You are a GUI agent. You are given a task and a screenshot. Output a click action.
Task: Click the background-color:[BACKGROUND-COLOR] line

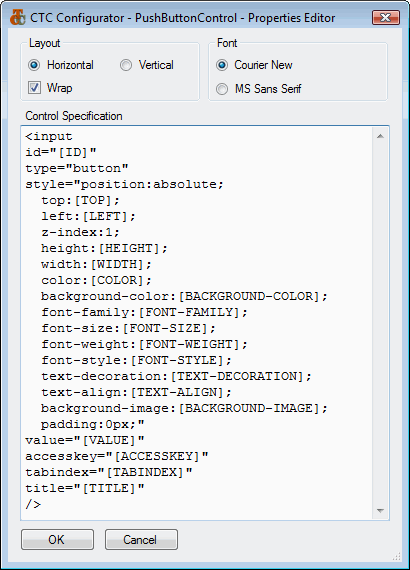click(184, 297)
